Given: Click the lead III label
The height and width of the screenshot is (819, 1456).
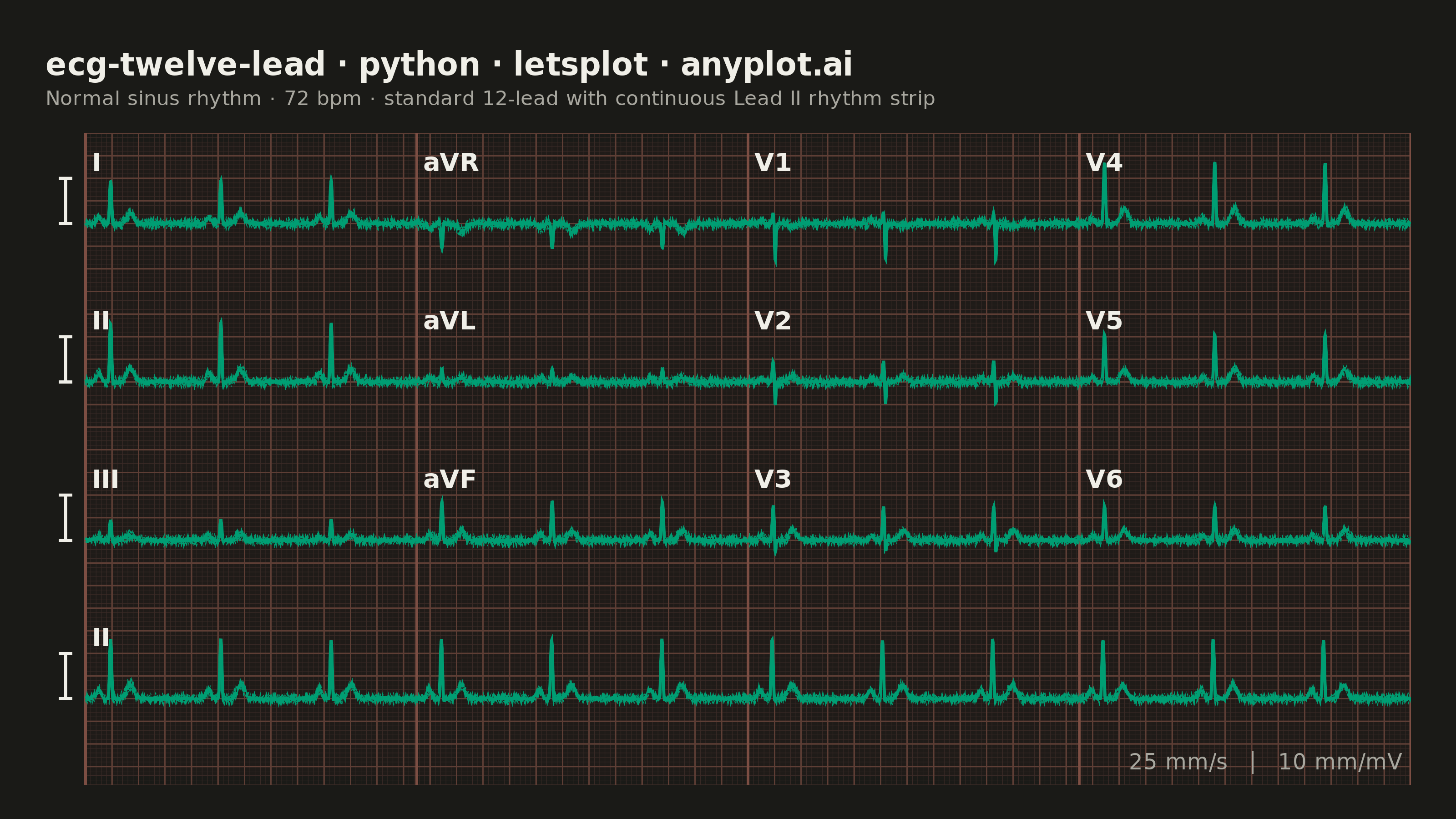Looking at the screenshot, I should click(106, 479).
